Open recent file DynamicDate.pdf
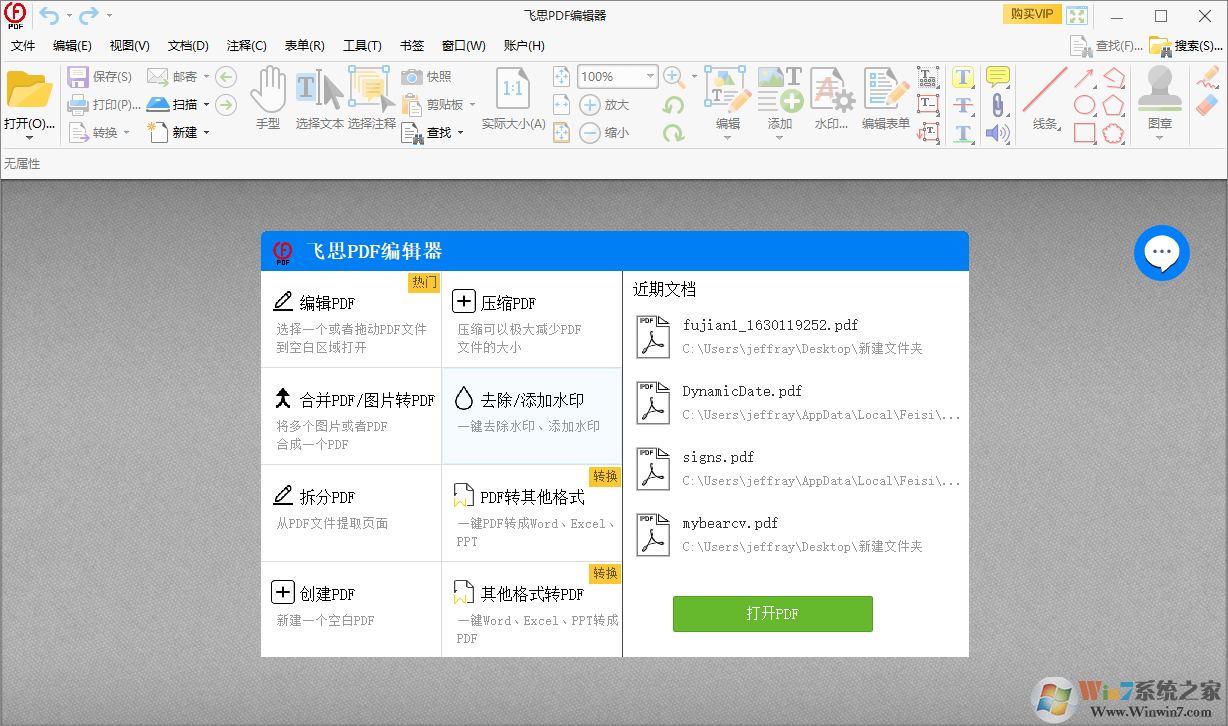 740,391
